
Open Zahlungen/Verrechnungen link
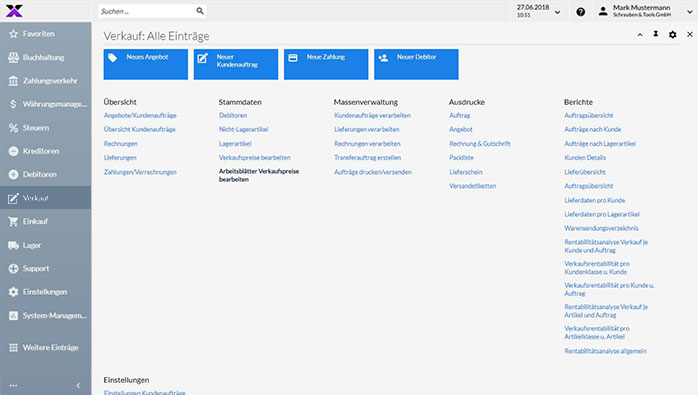point(140,172)
